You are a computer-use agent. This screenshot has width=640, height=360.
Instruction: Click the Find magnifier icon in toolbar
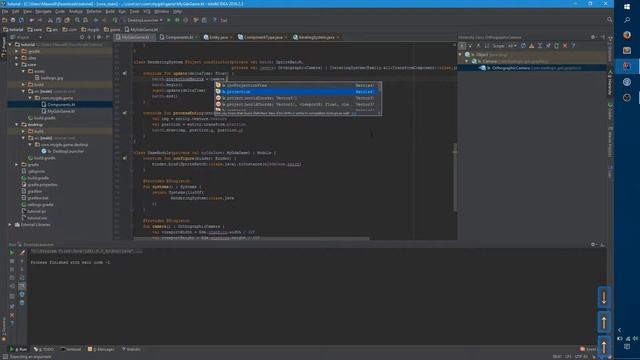(x=77, y=20)
